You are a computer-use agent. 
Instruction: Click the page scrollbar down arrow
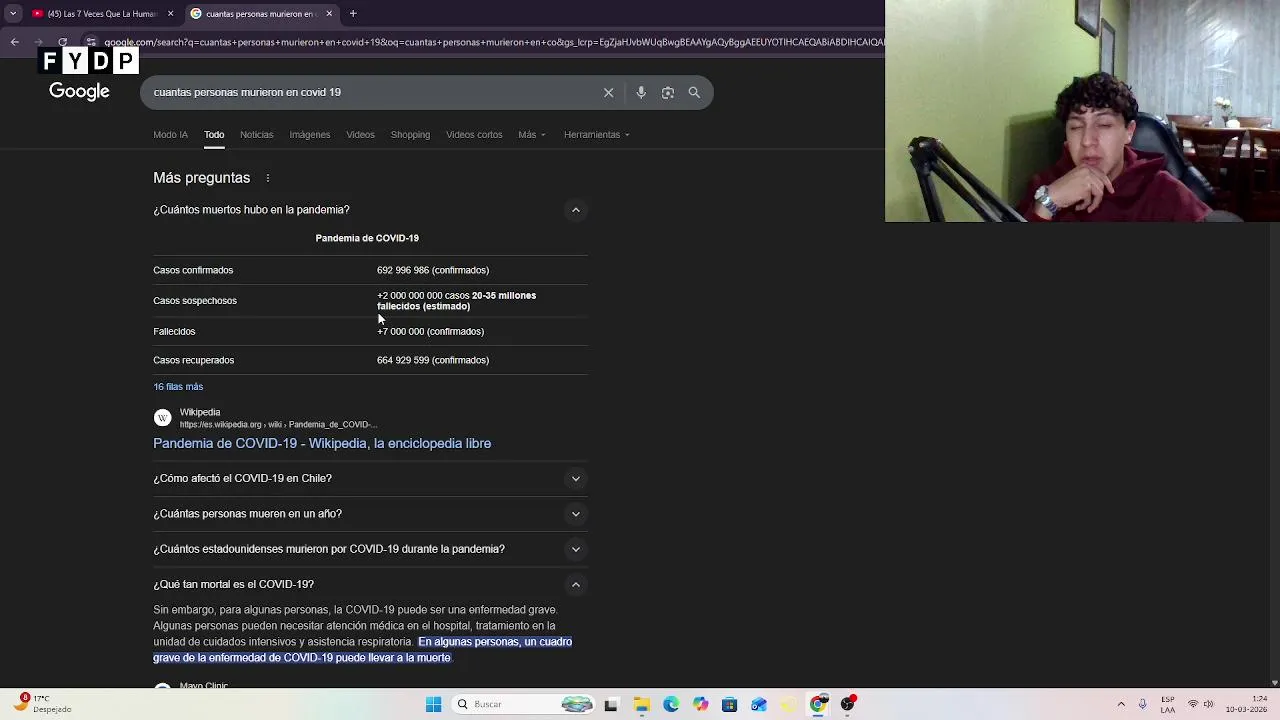point(1274,682)
